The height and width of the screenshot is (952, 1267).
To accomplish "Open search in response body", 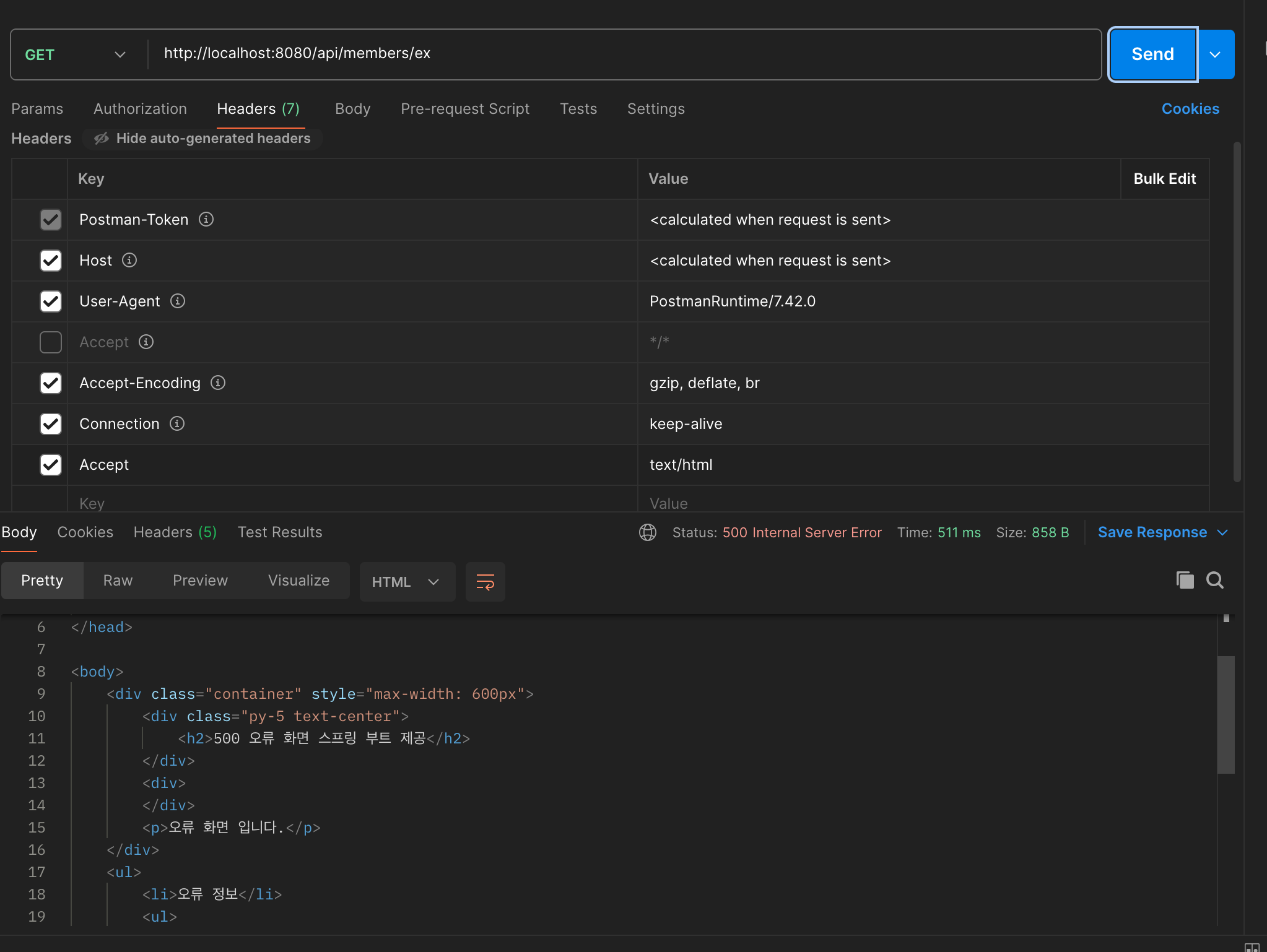I will click(1214, 580).
